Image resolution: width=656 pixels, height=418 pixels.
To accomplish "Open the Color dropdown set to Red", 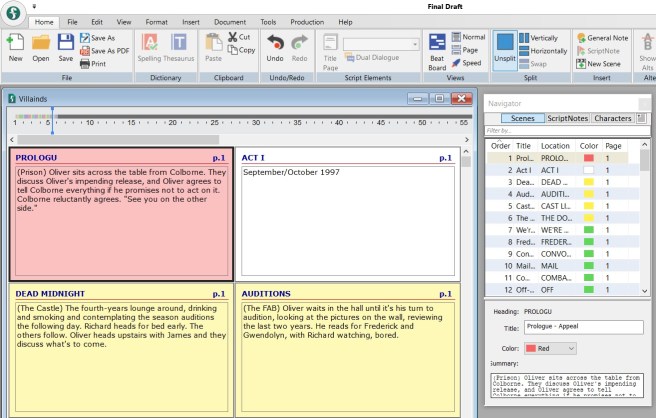I will [x=557, y=348].
